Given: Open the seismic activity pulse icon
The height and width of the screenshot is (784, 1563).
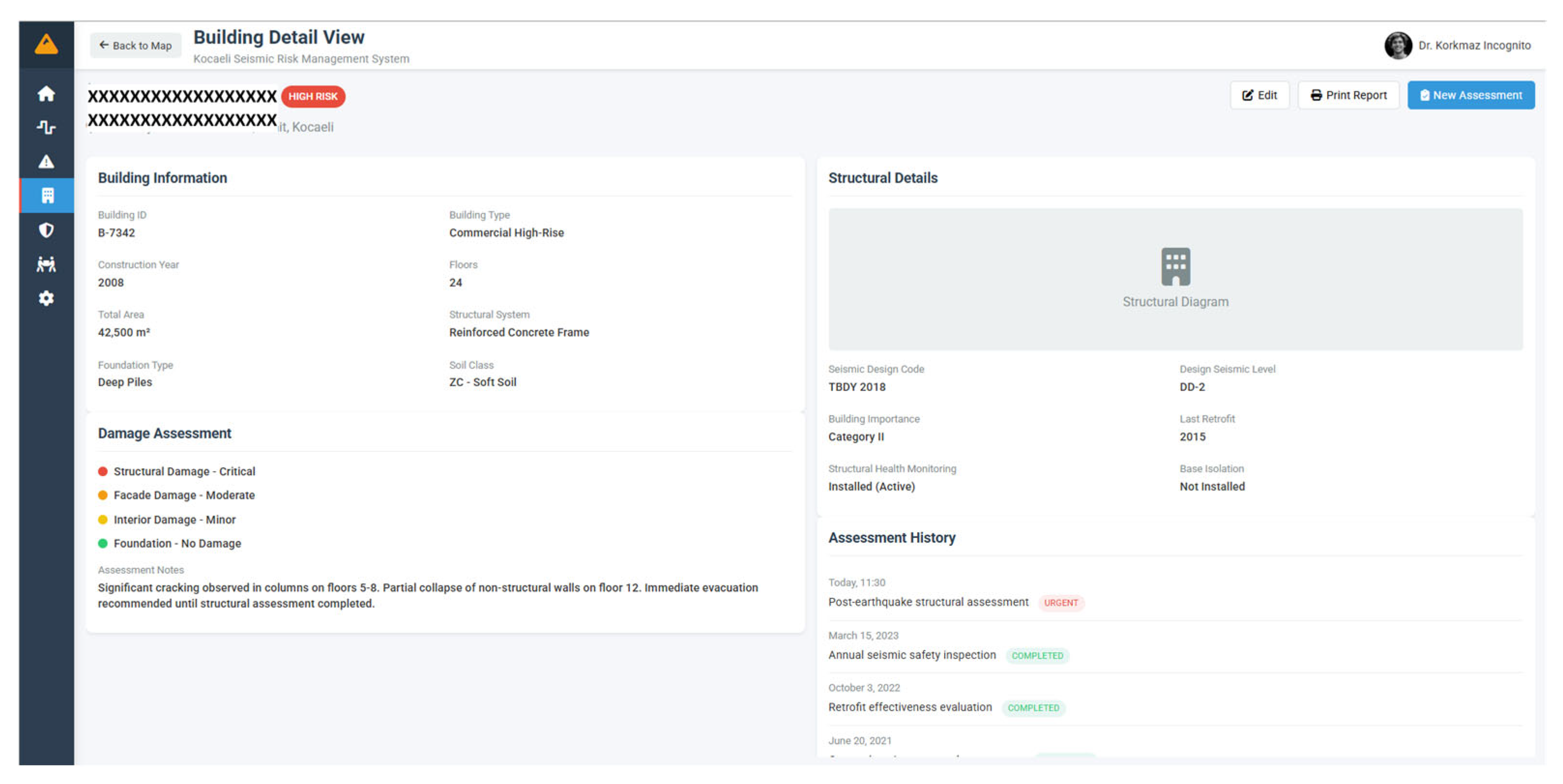Looking at the screenshot, I should [x=46, y=127].
